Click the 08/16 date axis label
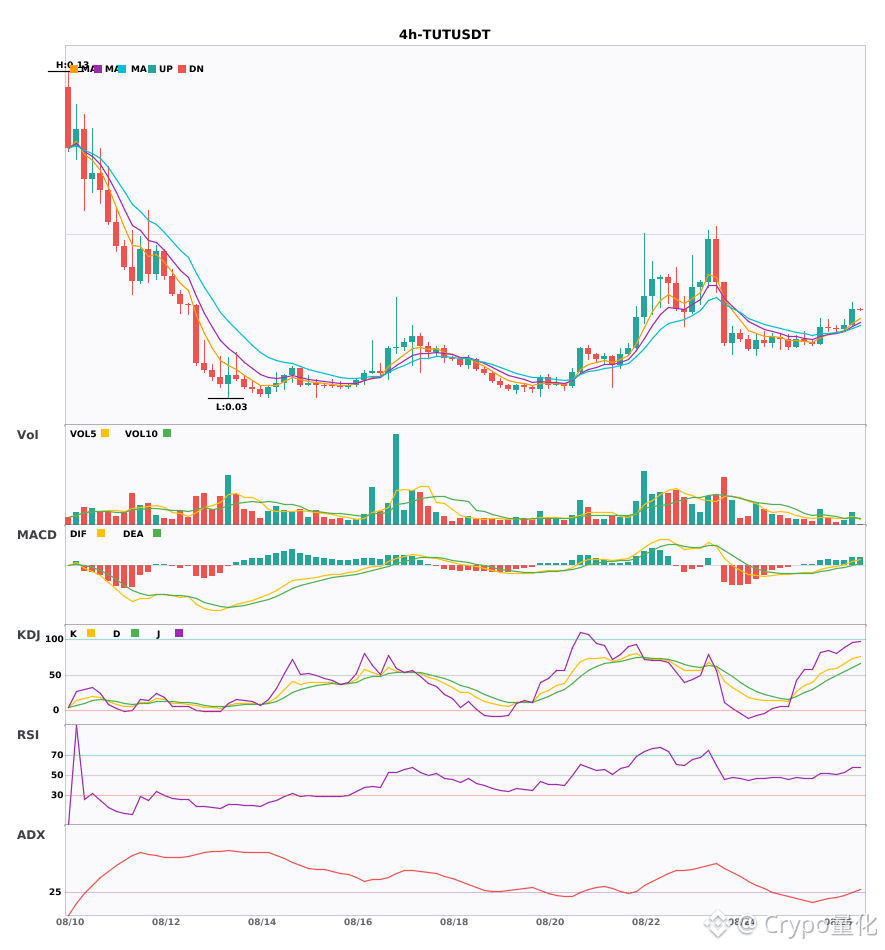885x950 pixels. (x=358, y=922)
